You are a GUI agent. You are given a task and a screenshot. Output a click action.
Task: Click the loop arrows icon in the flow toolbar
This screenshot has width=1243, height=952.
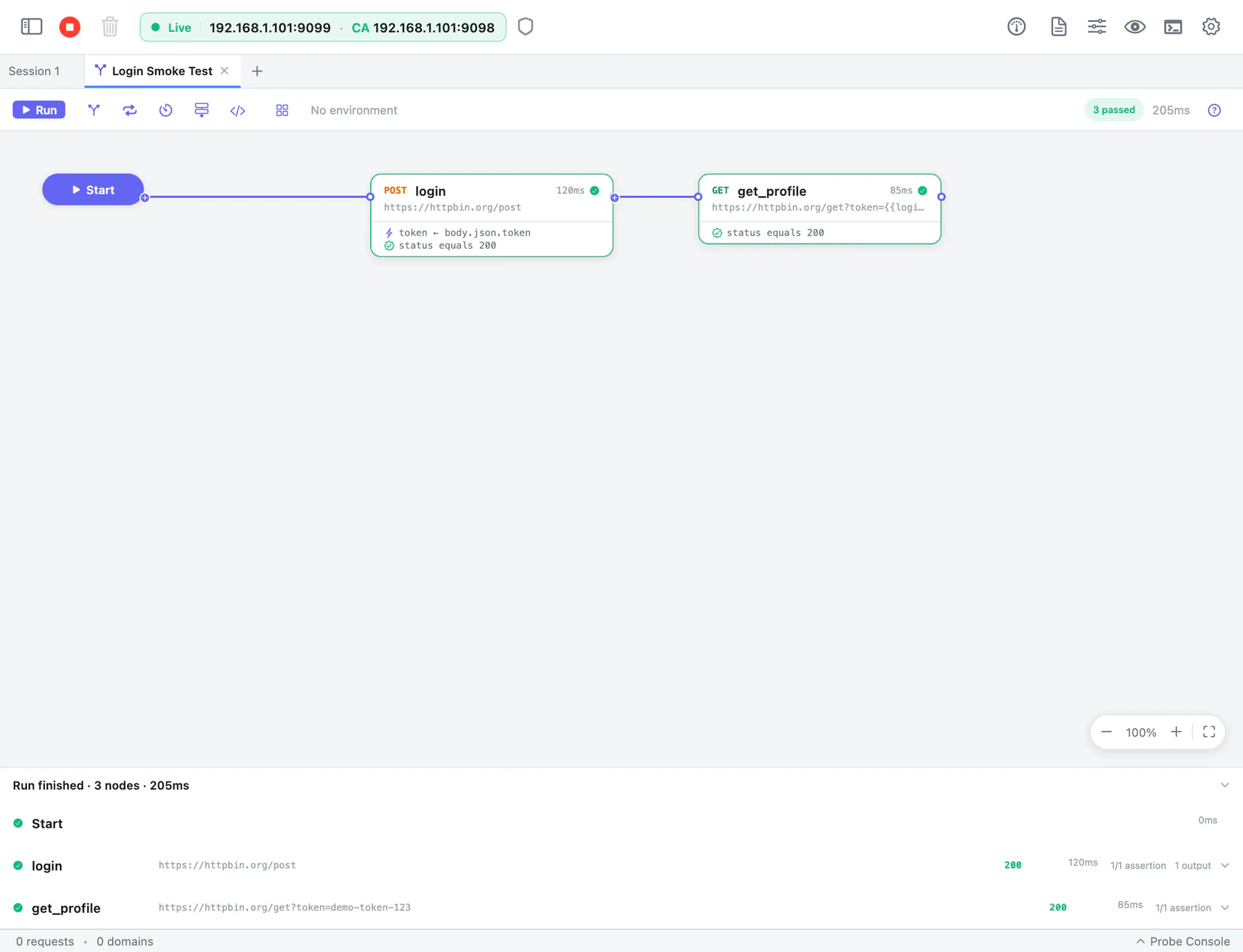130,110
